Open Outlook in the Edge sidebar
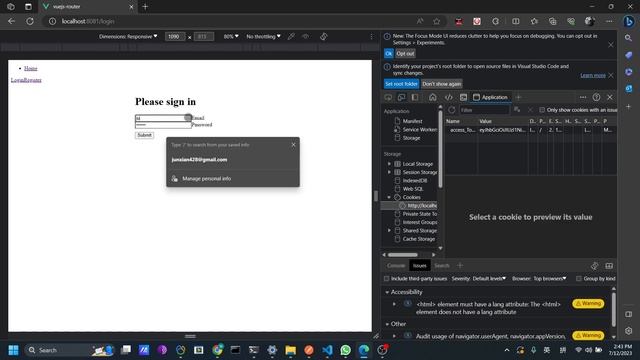640x360 pixels. 629,89
